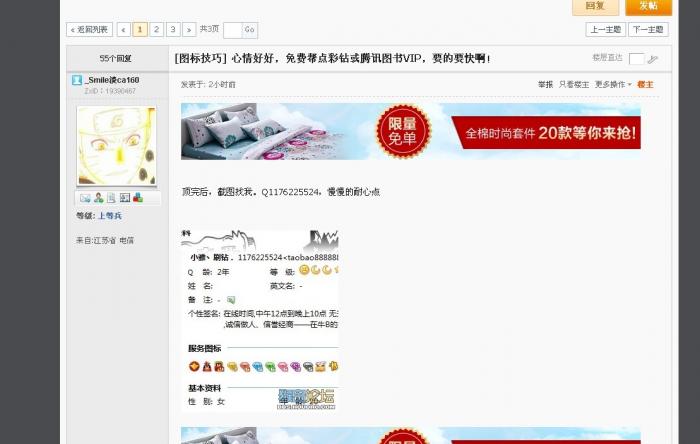Click the previous page arrow in pagination
The height and width of the screenshot is (444, 700).
[124, 30]
